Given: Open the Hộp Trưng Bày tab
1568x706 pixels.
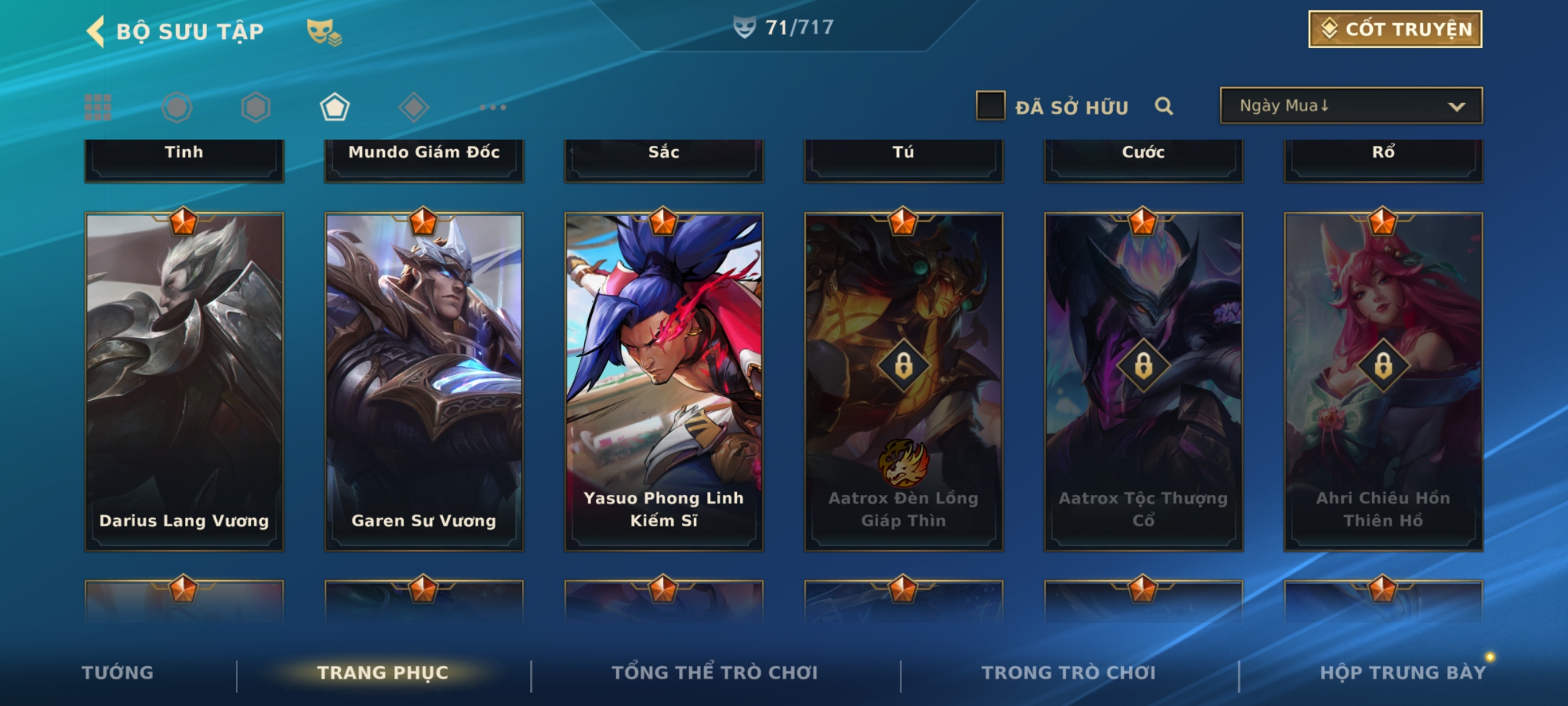Looking at the screenshot, I should click(1403, 673).
